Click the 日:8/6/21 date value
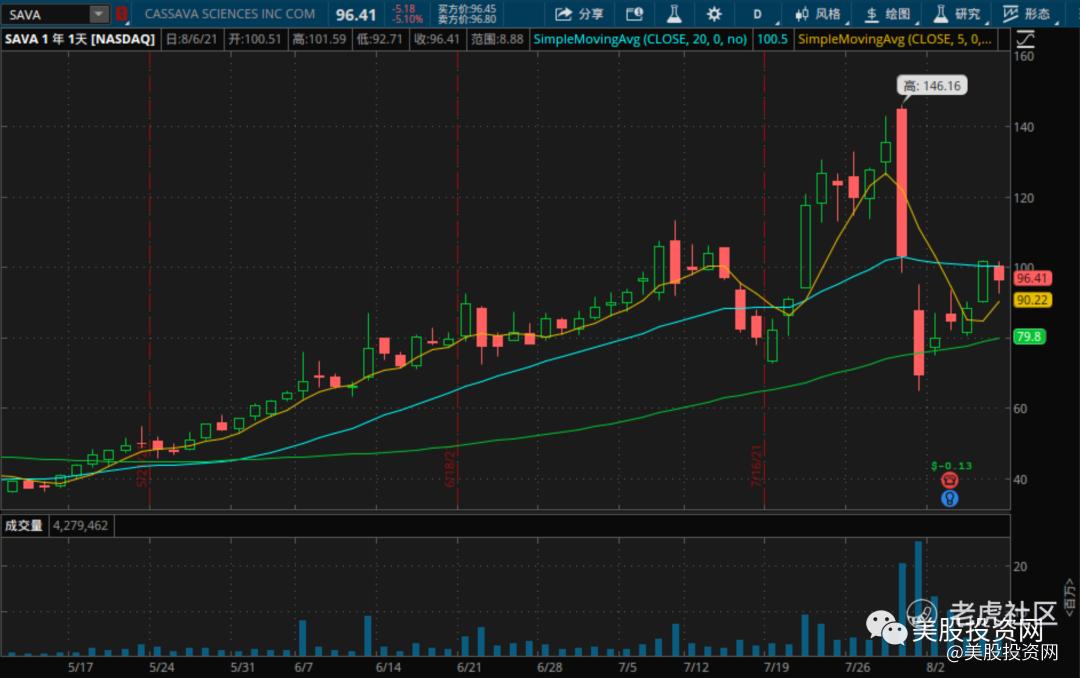This screenshot has width=1080, height=678. [191, 39]
